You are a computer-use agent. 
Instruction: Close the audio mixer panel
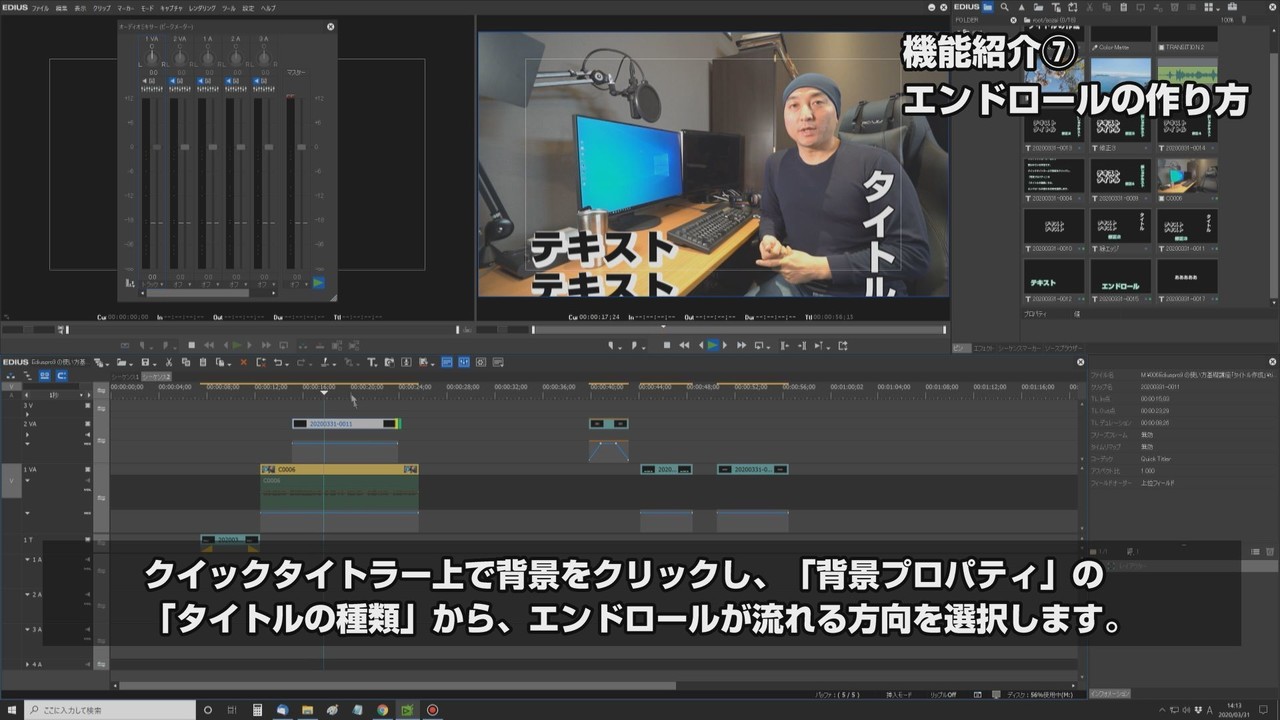pyautogui.click(x=331, y=26)
